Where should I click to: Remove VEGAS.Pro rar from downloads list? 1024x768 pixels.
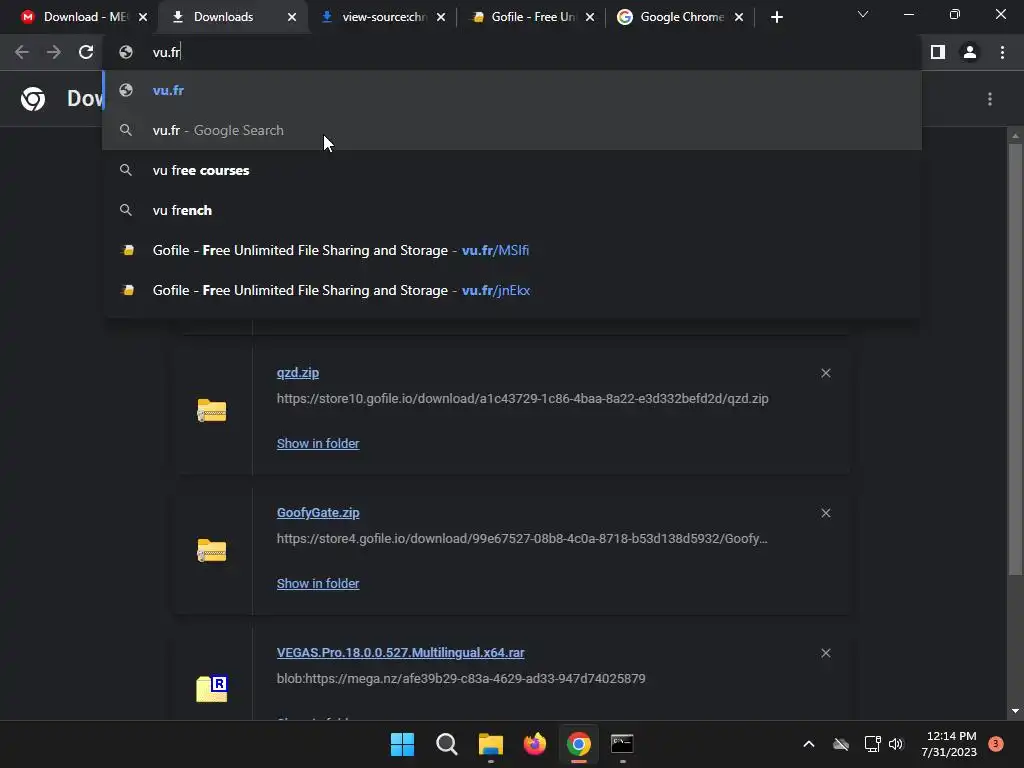coord(825,653)
